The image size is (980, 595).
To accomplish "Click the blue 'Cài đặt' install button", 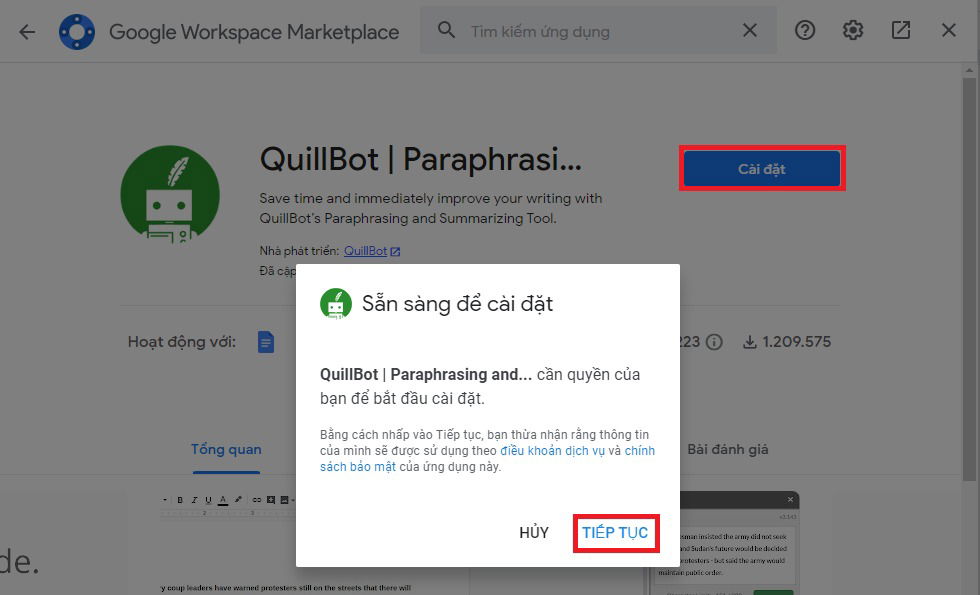I will [762, 169].
